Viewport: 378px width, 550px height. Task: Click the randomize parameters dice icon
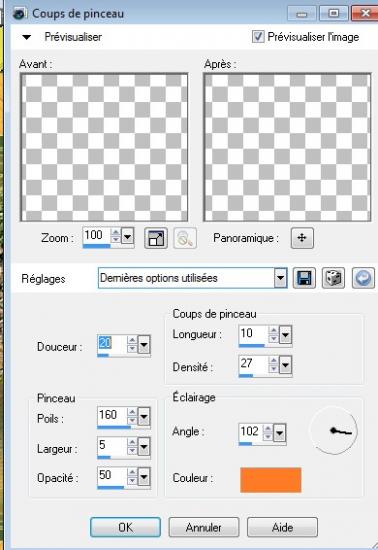[333, 279]
